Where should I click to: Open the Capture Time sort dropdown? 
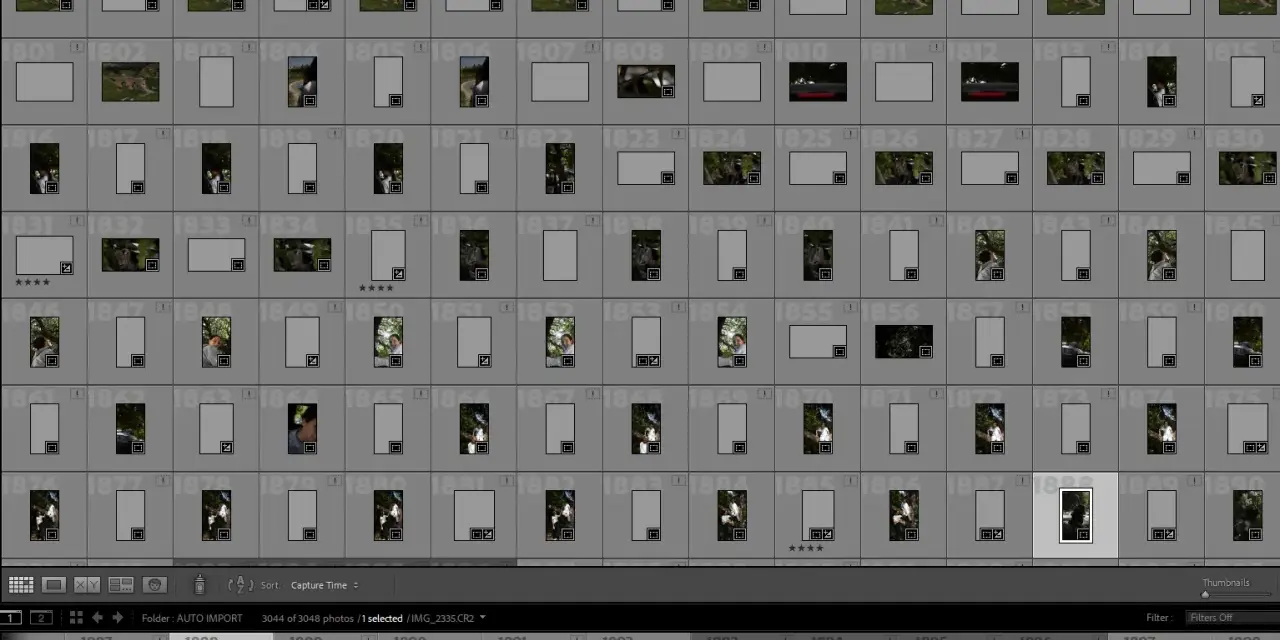click(x=324, y=585)
